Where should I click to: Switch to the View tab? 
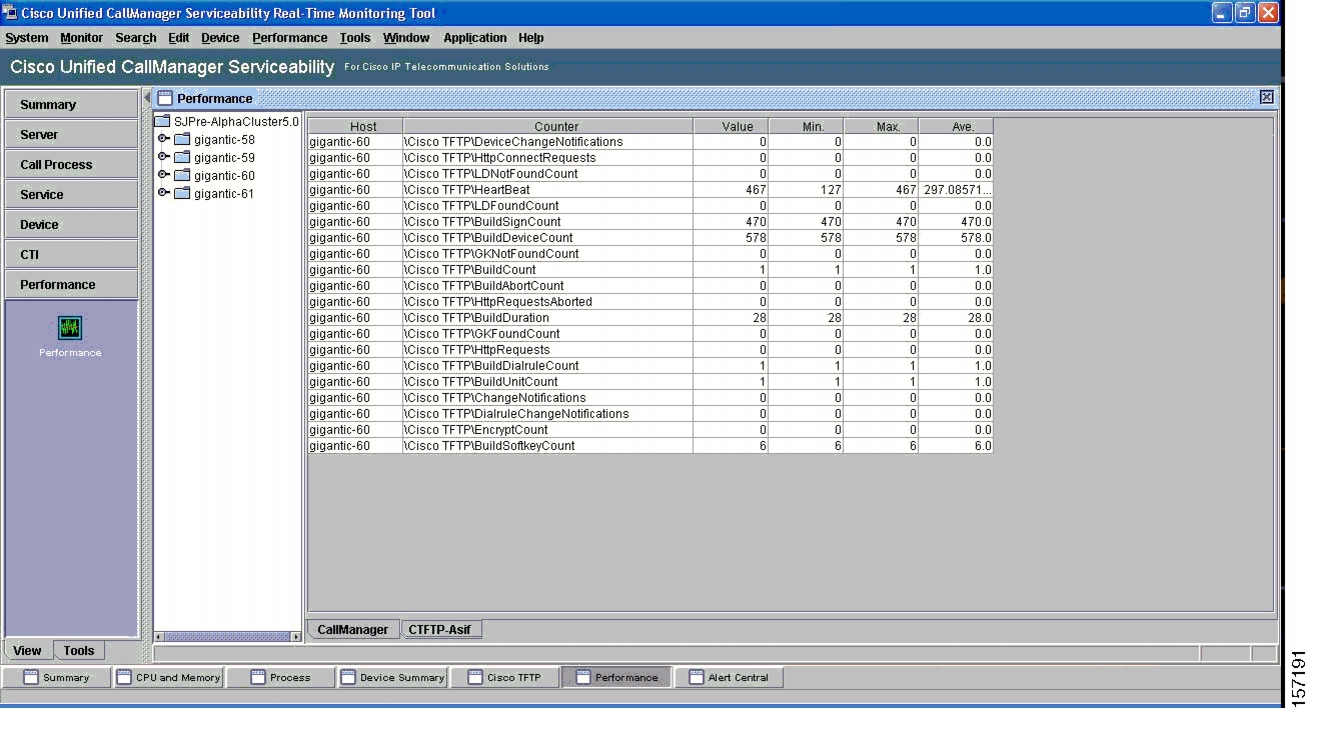tap(27, 650)
